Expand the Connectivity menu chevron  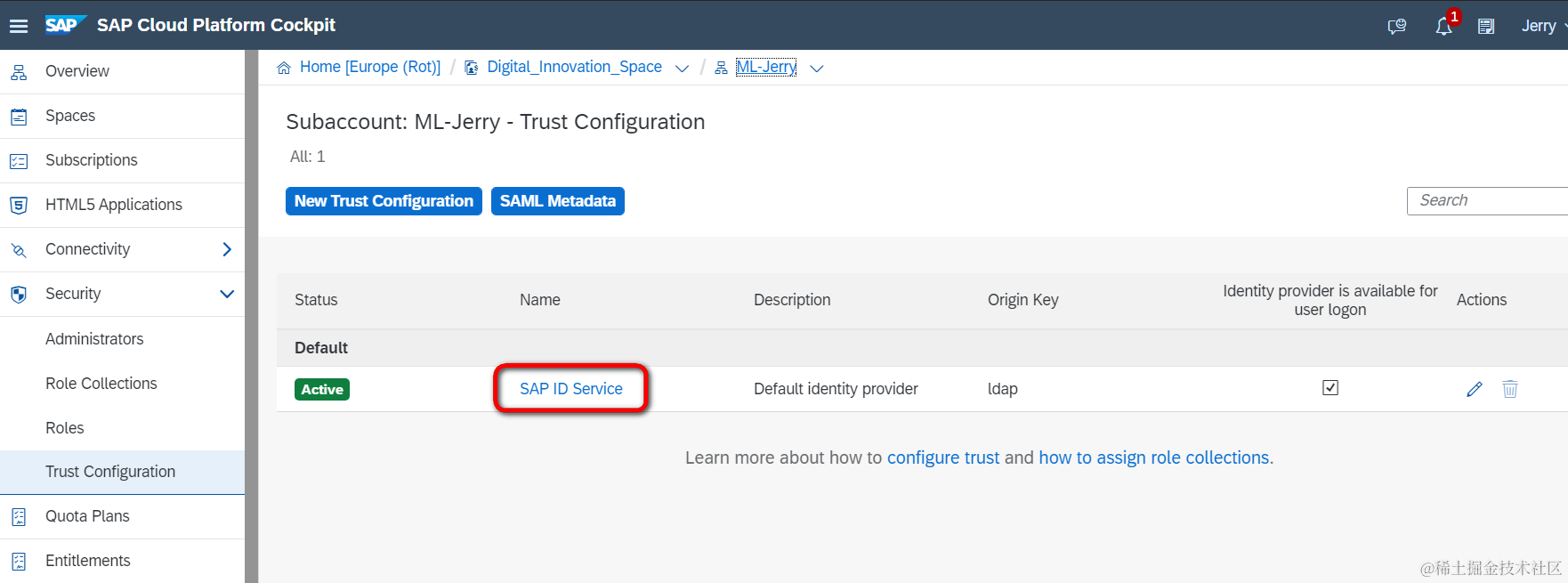tap(227, 249)
